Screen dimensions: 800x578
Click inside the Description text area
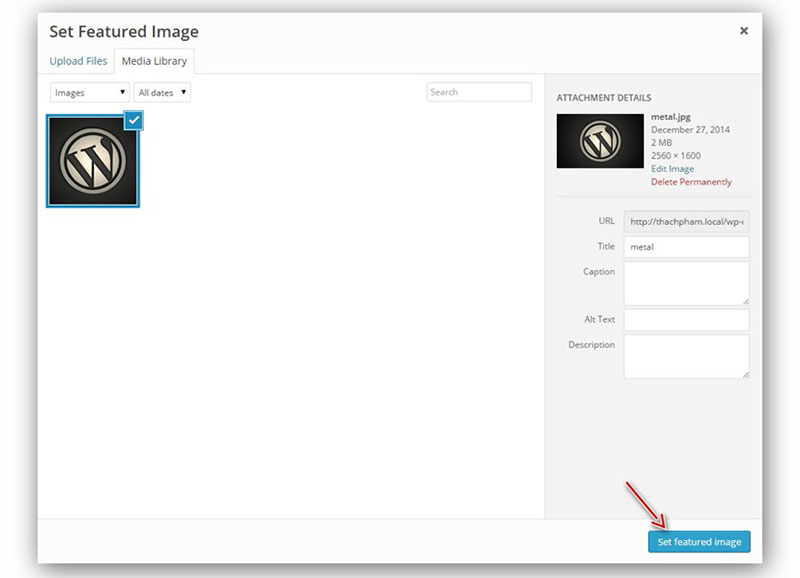[686, 357]
